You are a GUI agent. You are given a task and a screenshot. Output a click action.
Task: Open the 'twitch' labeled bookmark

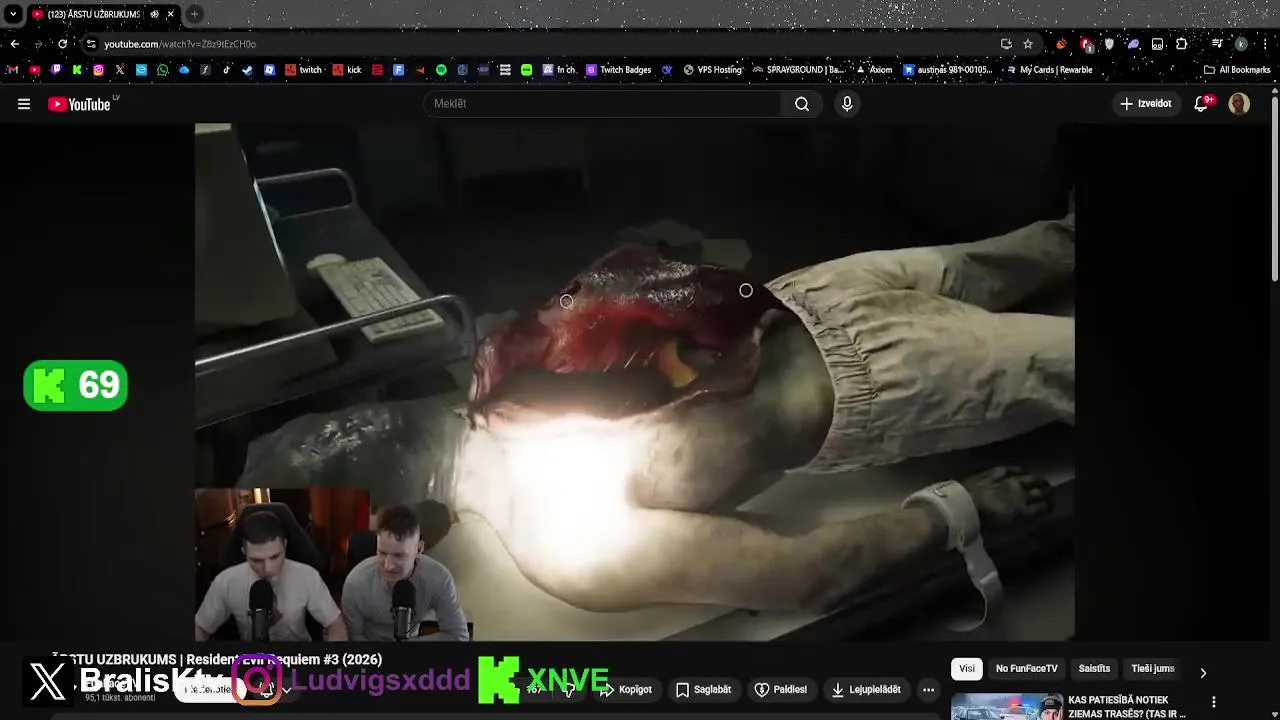tap(304, 70)
